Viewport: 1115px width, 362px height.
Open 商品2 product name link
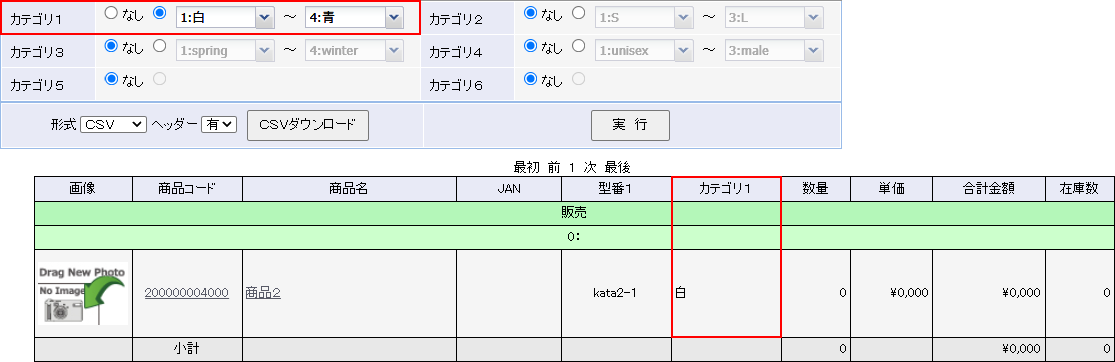coord(263,293)
